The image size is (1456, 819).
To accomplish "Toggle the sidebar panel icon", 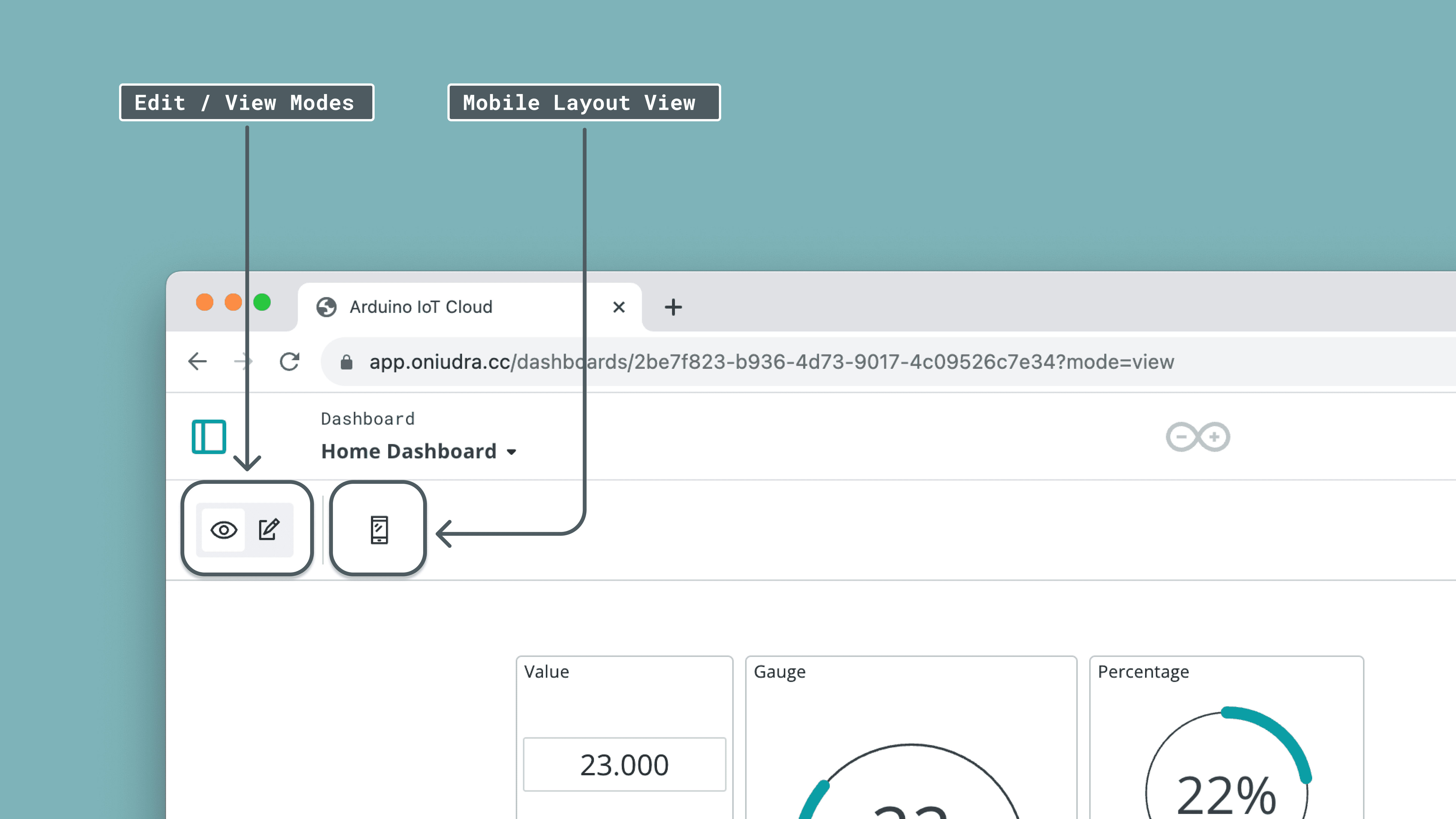I will pos(209,436).
